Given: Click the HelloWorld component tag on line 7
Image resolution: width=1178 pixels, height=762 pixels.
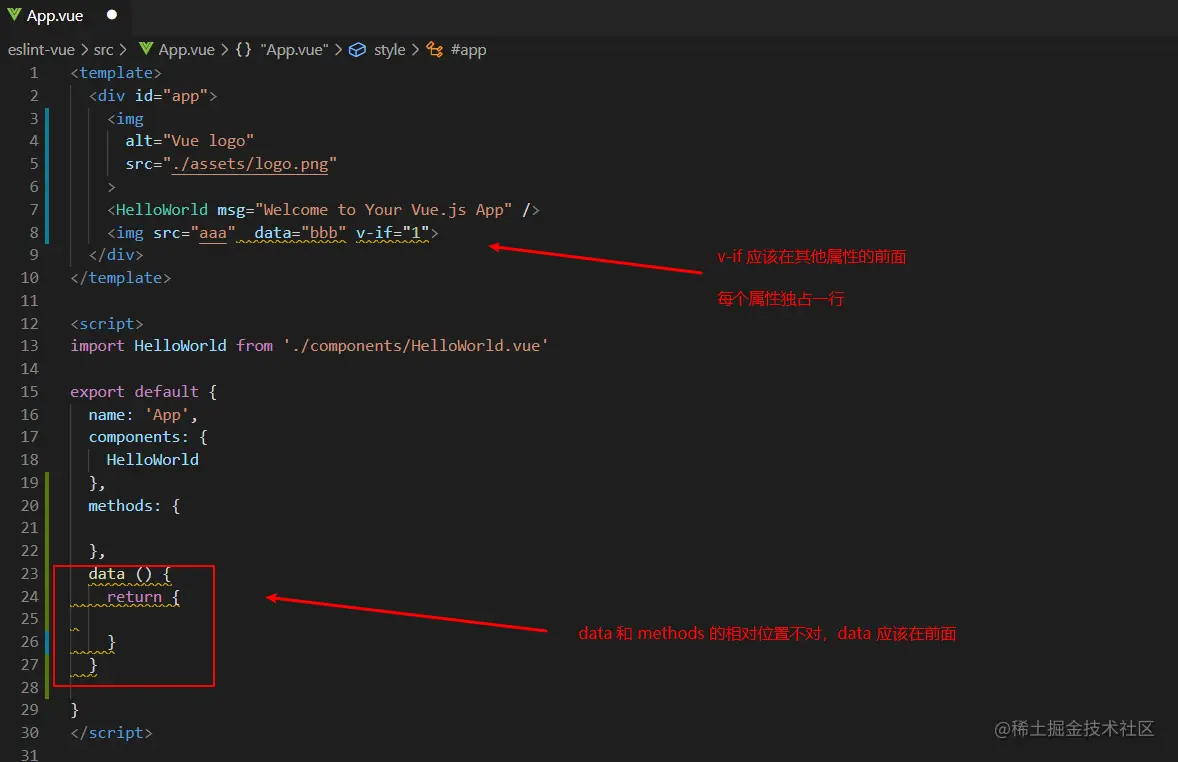Looking at the screenshot, I should point(162,210).
